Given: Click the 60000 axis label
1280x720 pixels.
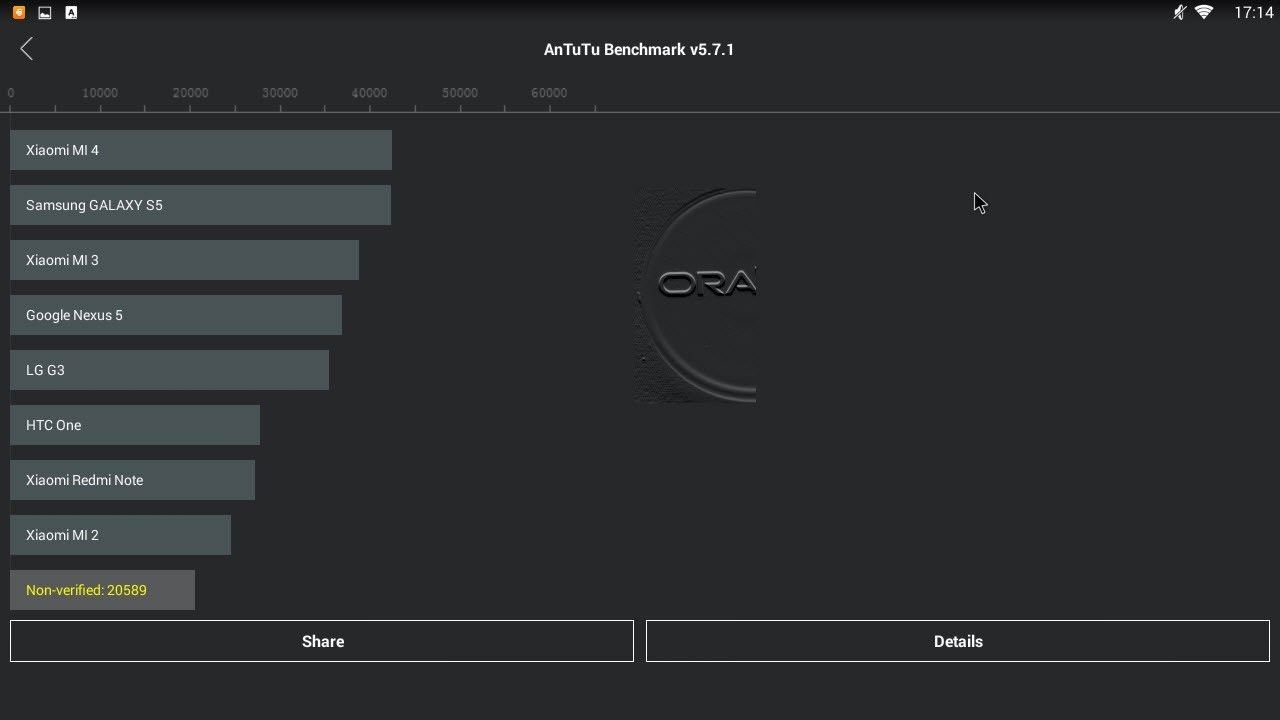Looking at the screenshot, I should 549,93.
